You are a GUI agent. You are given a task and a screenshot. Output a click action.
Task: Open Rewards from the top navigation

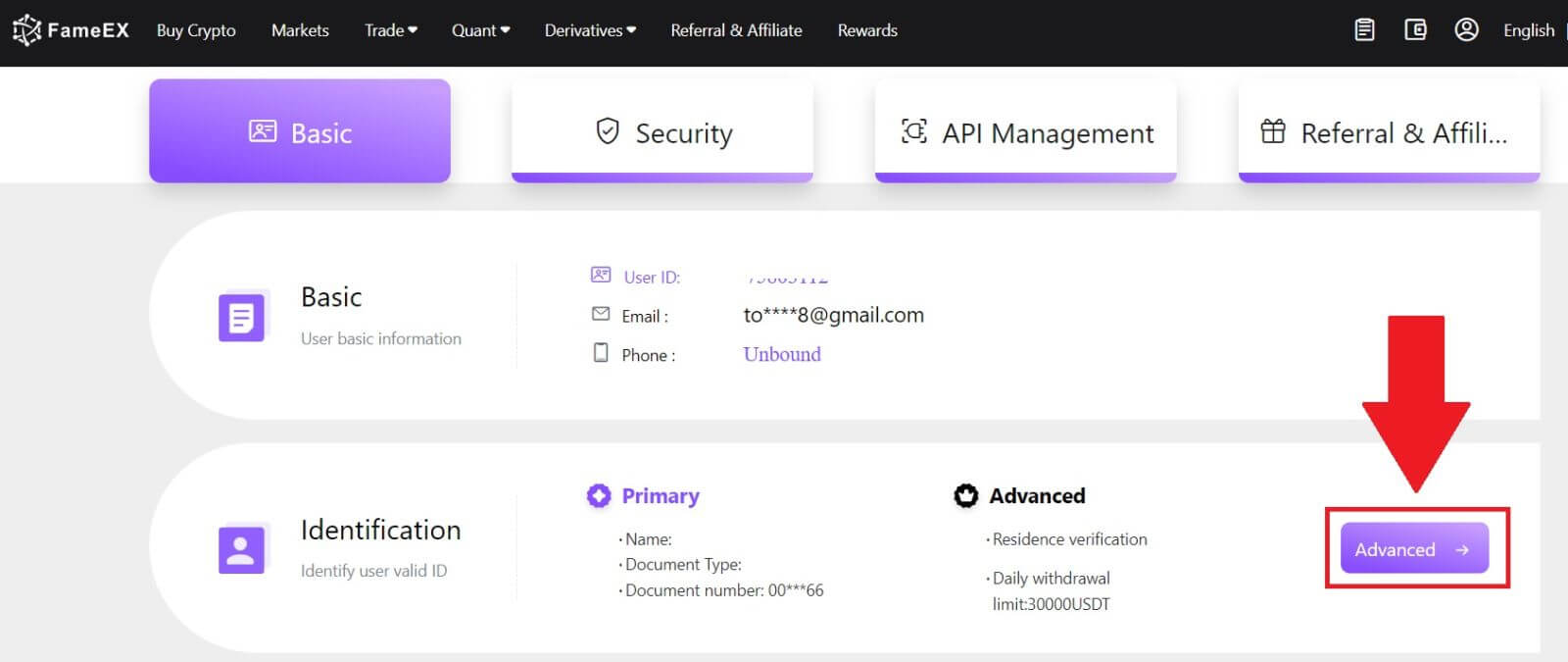point(867,30)
